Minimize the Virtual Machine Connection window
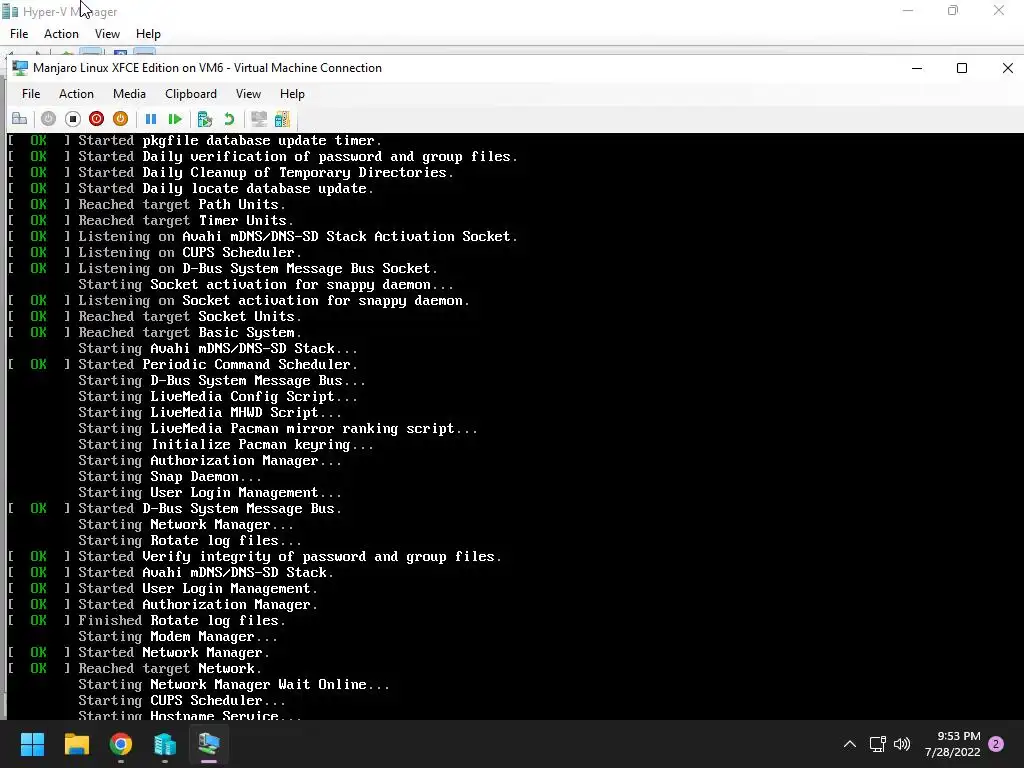Screen dimensions: 1024x768 917,68
